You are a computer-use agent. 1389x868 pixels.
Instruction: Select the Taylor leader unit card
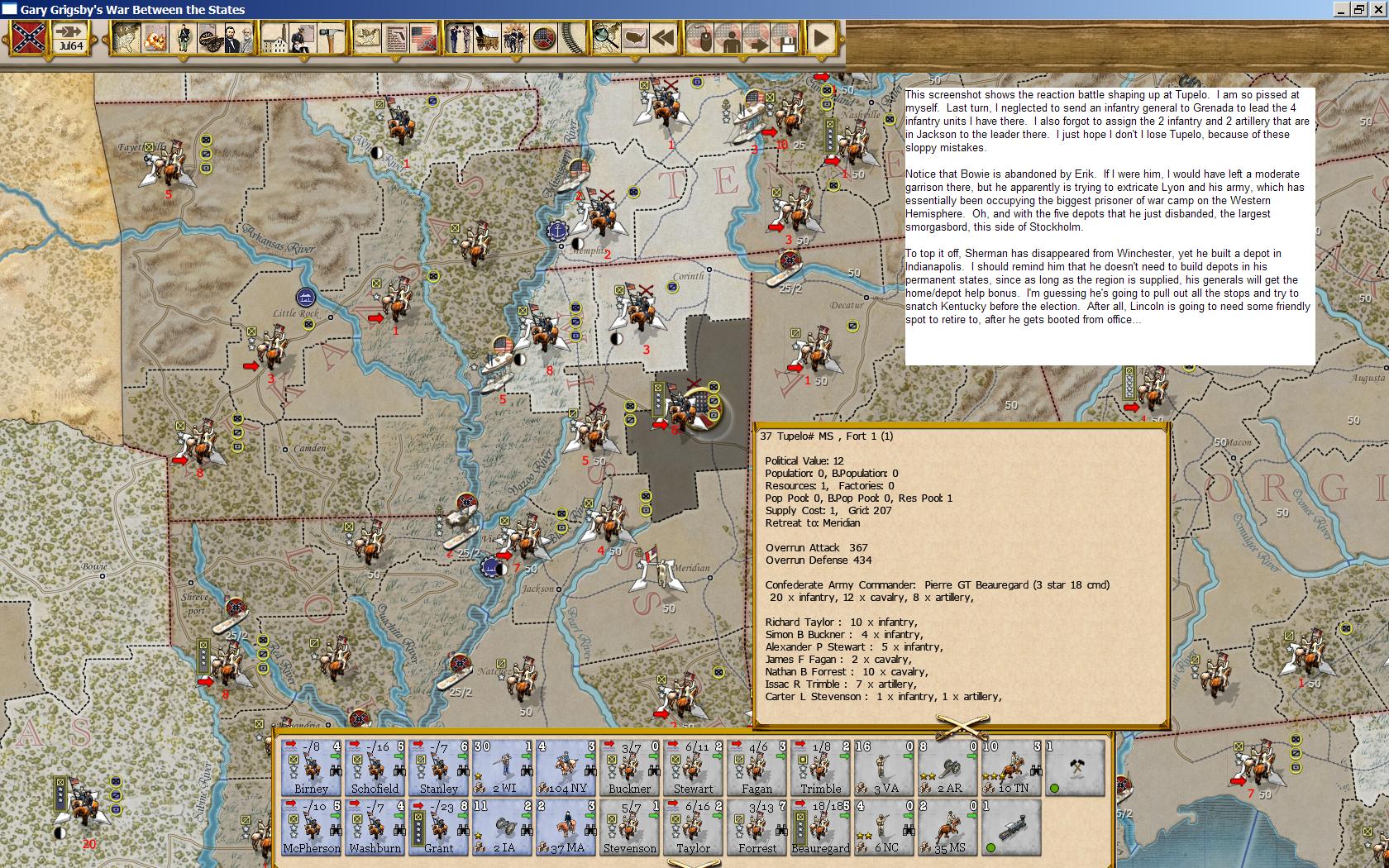[x=694, y=827]
